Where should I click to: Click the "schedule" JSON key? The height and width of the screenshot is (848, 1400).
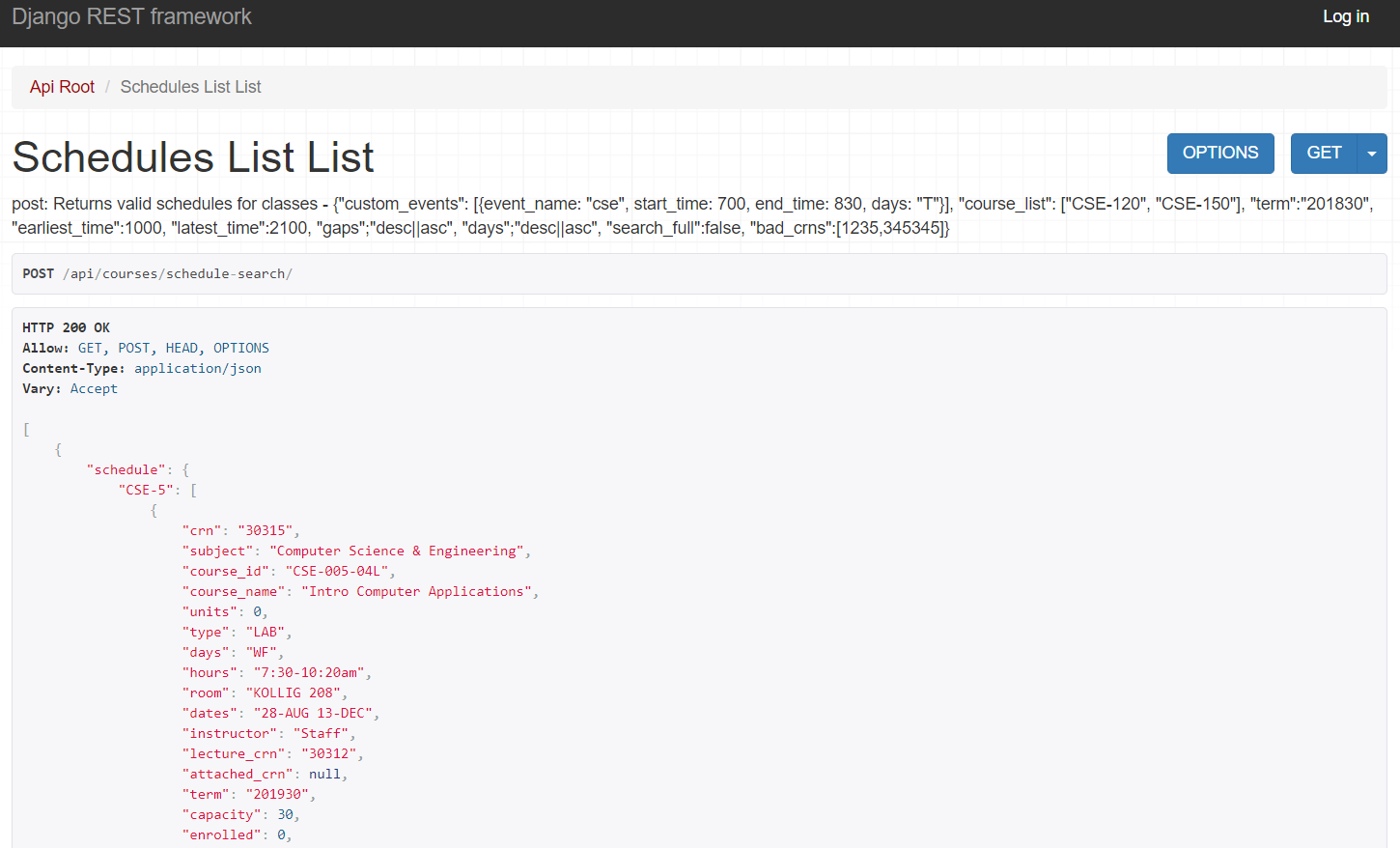(126, 470)
